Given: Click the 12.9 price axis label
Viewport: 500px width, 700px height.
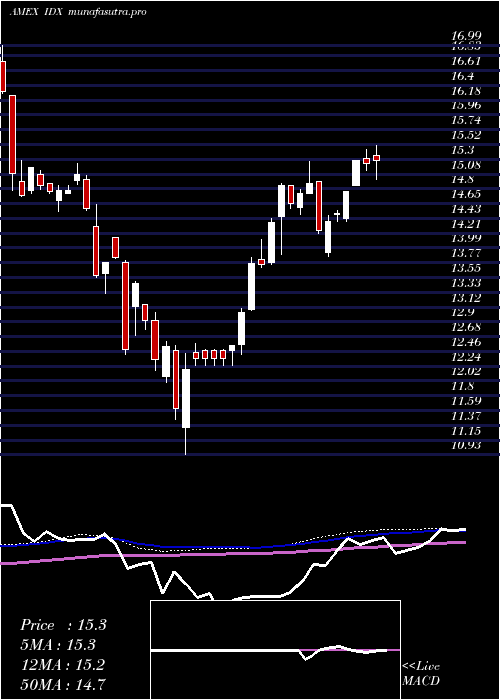Looking at the screenshot, I should coord(463,312).
